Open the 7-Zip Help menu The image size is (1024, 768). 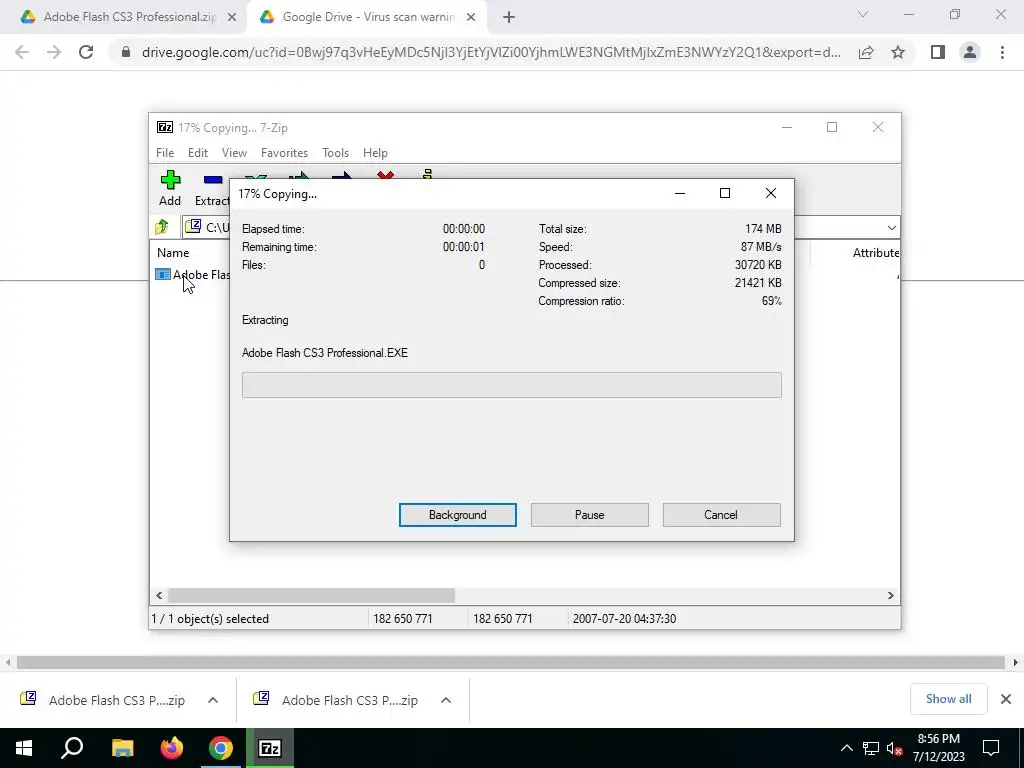click(x=375, y=153)
